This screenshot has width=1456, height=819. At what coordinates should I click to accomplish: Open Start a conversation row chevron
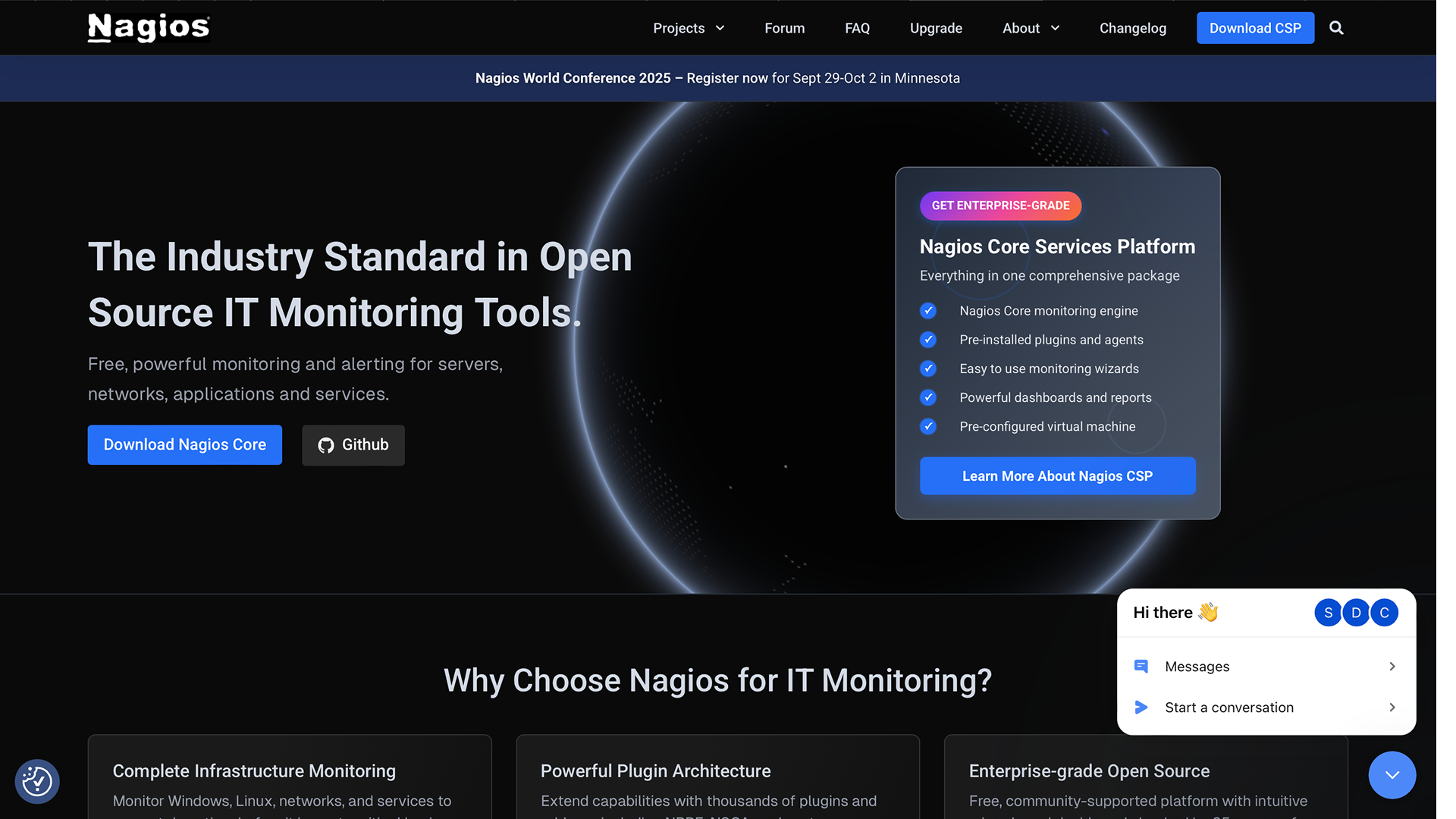click(1392, 708)
